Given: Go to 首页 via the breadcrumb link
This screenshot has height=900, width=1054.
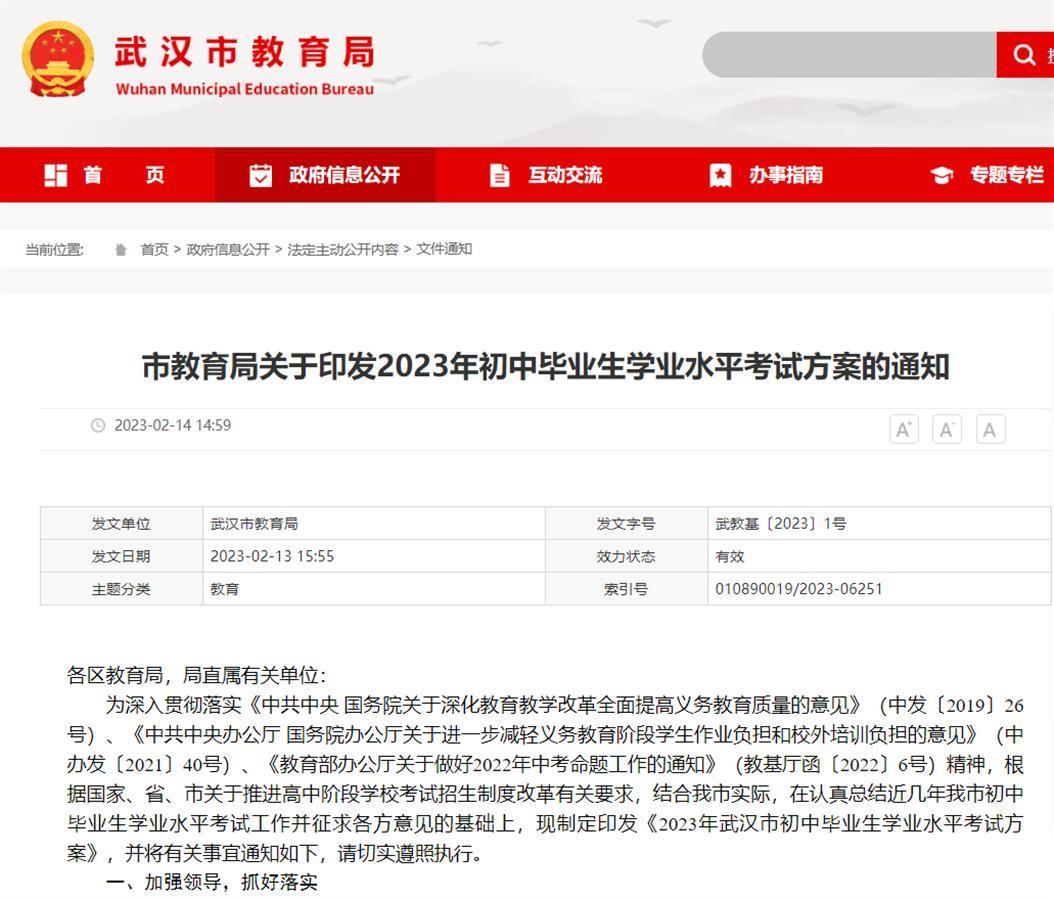Looking at the screenshot, I should coord(154,250).
